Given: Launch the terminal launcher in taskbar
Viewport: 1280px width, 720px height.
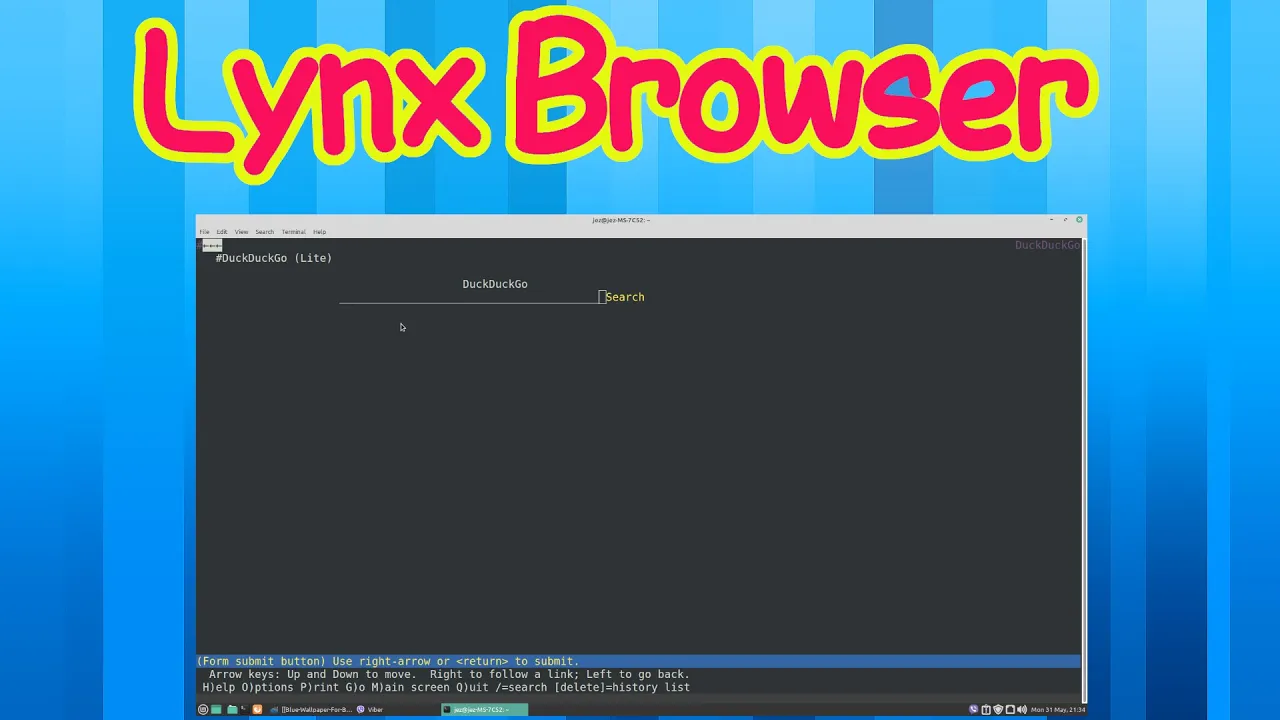Looking at the screenshot, I should point(245,709).
